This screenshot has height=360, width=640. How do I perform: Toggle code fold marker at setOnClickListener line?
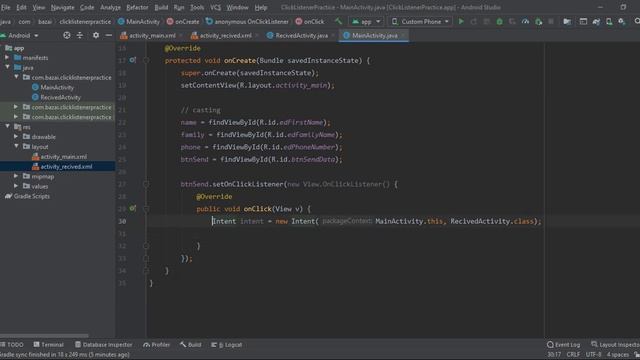click(x=146, y=184)
